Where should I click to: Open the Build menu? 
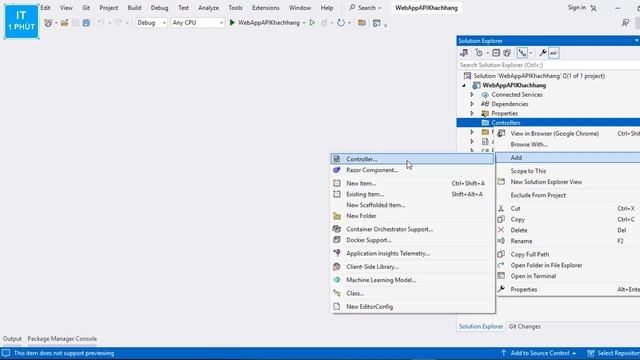point(134,8)
